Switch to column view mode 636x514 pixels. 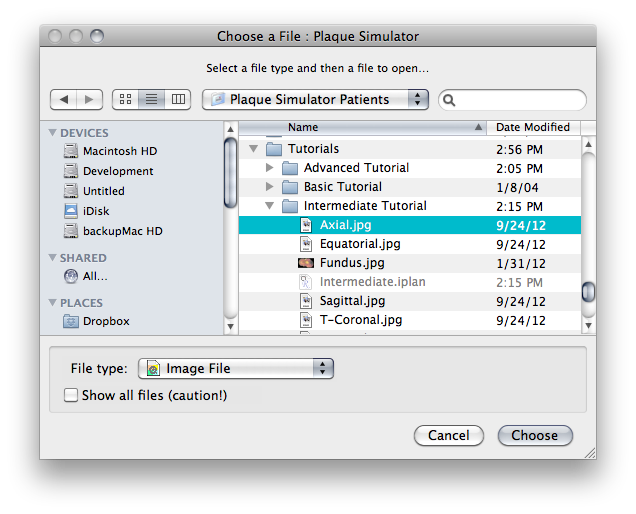coord(178,99)
